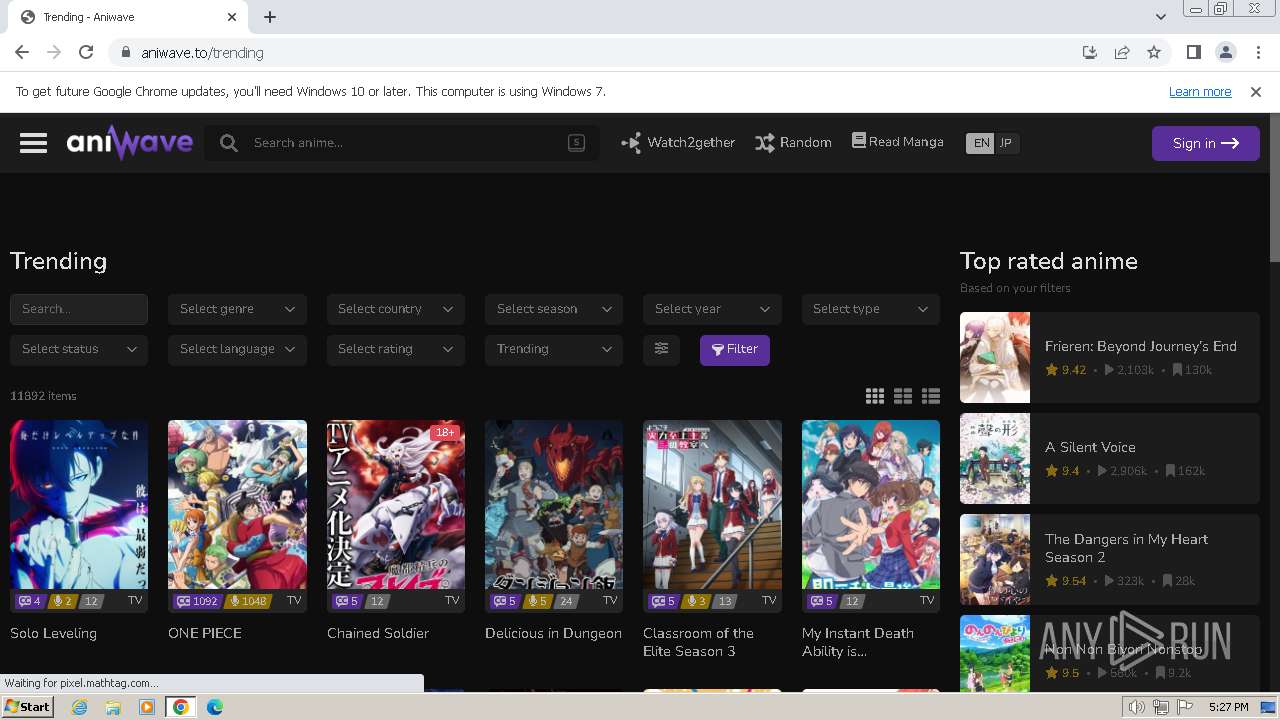The height and width of the screenshot is (720, 1280).
Task: Expand the Select country dropdown
Action: [x=395, y=309]
